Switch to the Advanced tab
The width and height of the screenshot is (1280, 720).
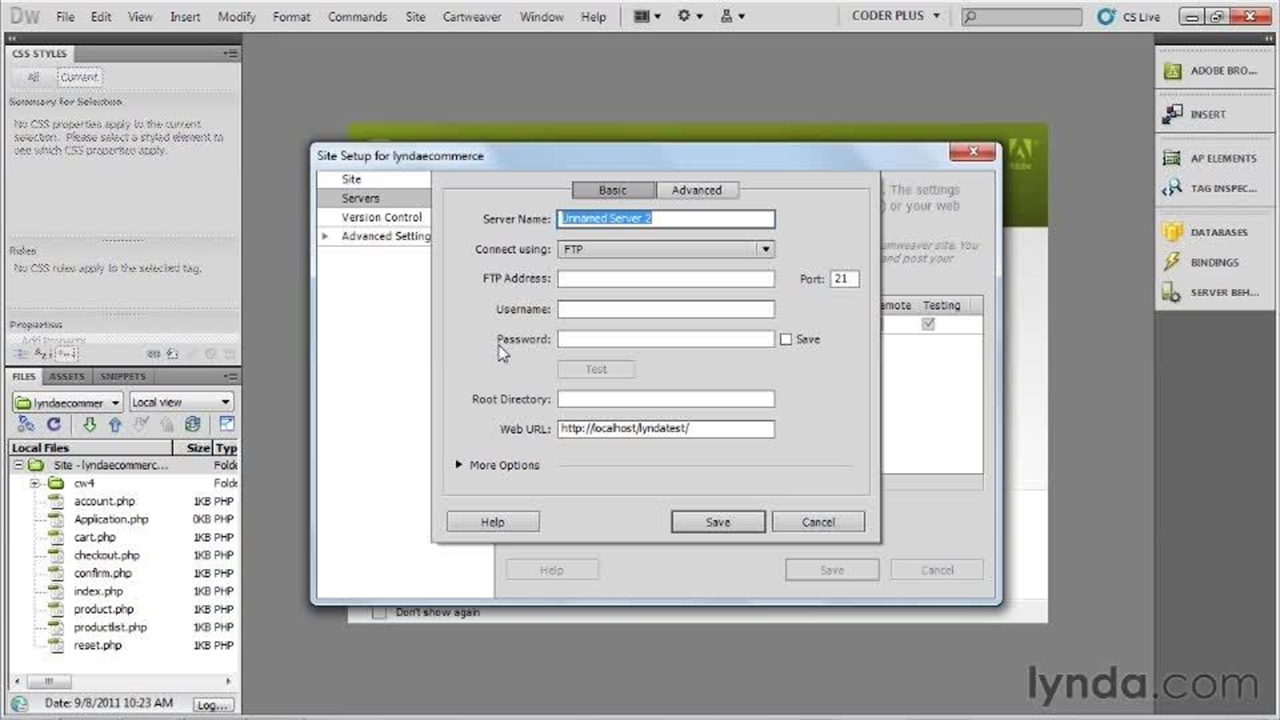(697, 190)
